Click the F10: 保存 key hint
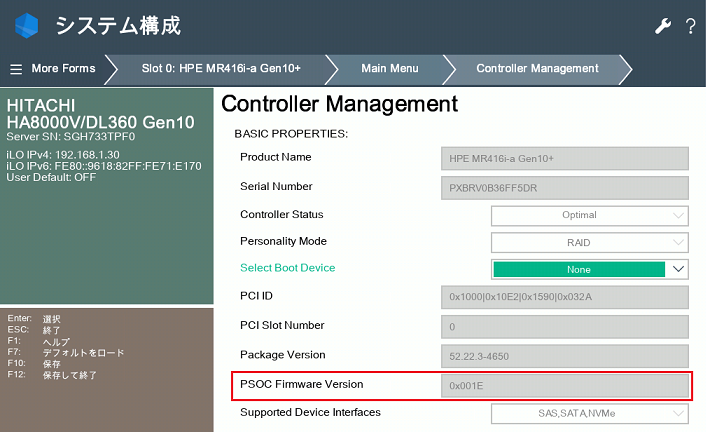Viewport: 717px width, 432px height. [x=34, y=363]
